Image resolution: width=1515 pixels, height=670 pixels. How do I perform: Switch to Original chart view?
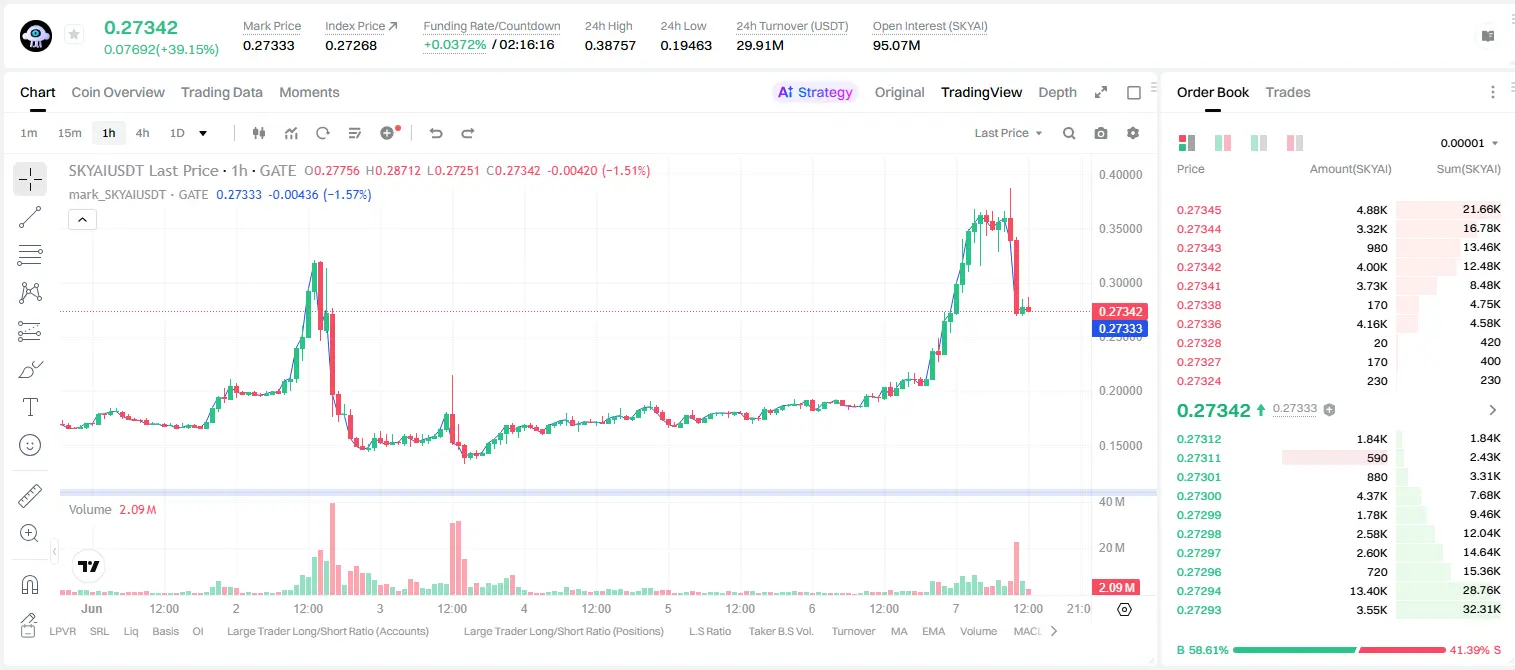click(899, 92)
